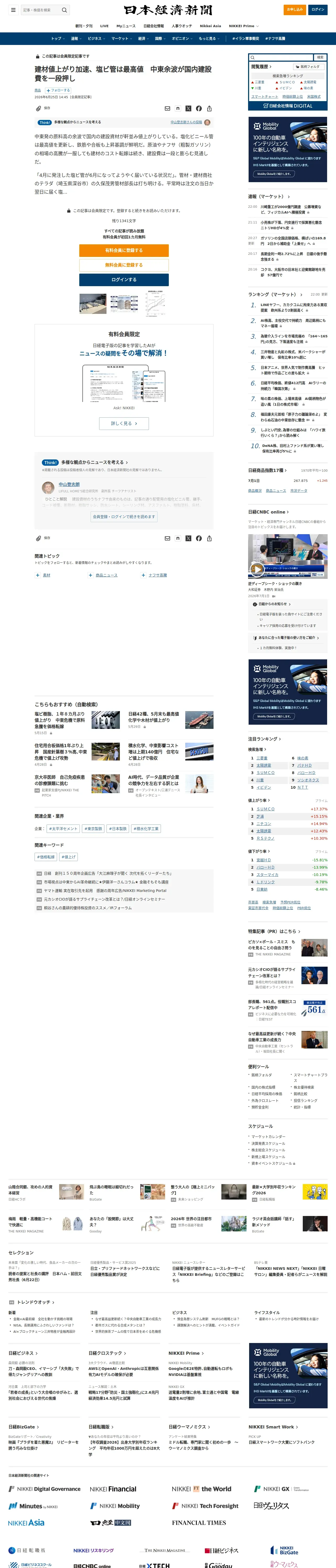336x1568 pixels.
Task: Click the 日経会社情報 DIGITAL banner
Action: click(288, 106)
